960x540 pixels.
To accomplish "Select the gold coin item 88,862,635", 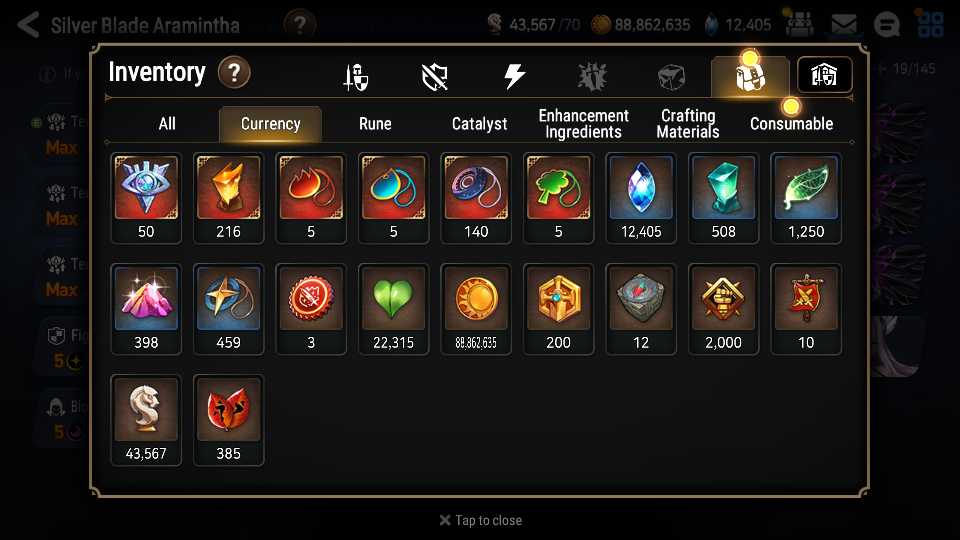I will click(x=476, y=309).
